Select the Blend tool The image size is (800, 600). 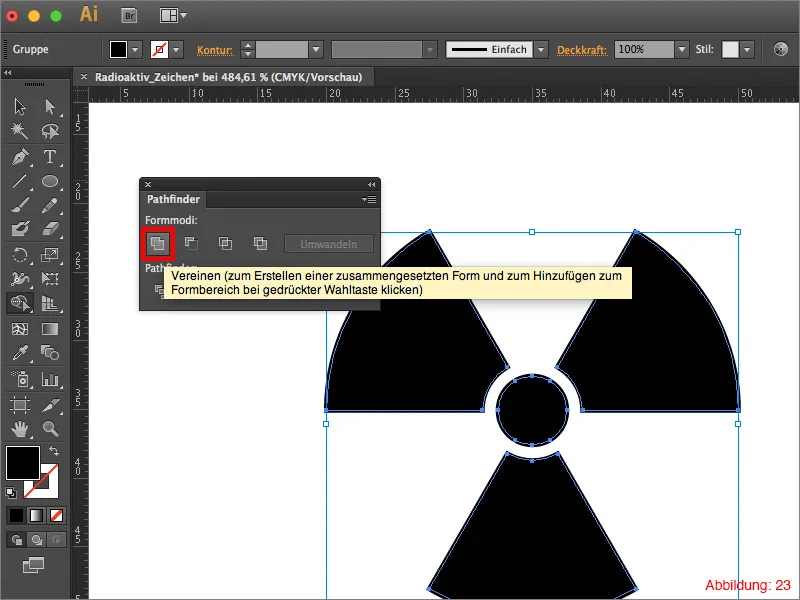point(50,353)
